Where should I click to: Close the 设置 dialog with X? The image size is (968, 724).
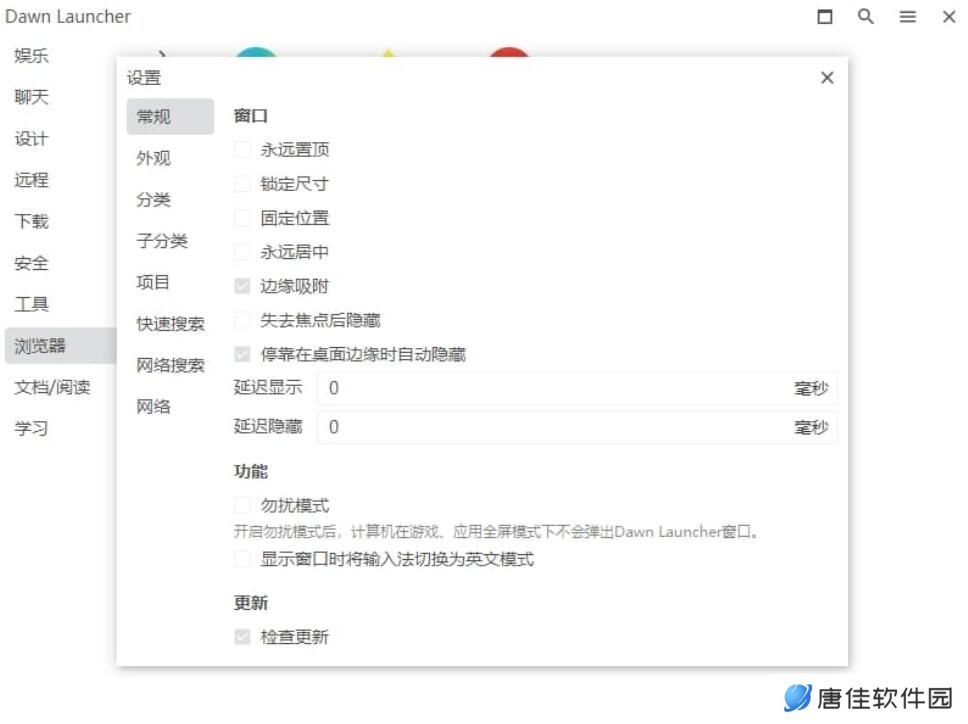827,78
